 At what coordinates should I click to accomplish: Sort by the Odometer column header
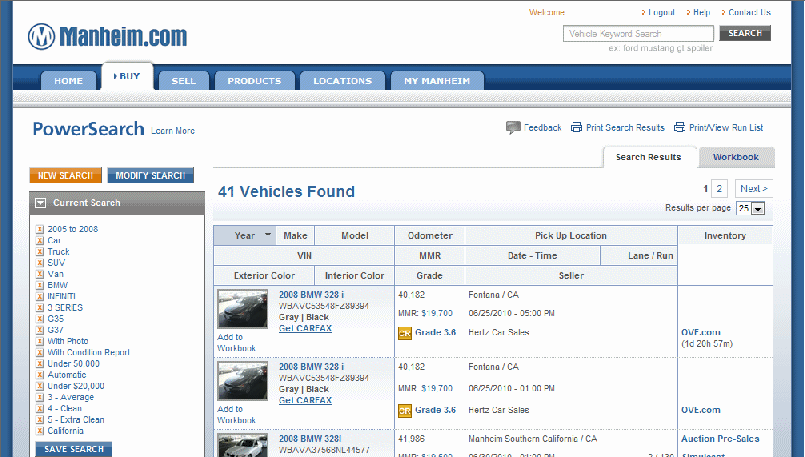430,236
